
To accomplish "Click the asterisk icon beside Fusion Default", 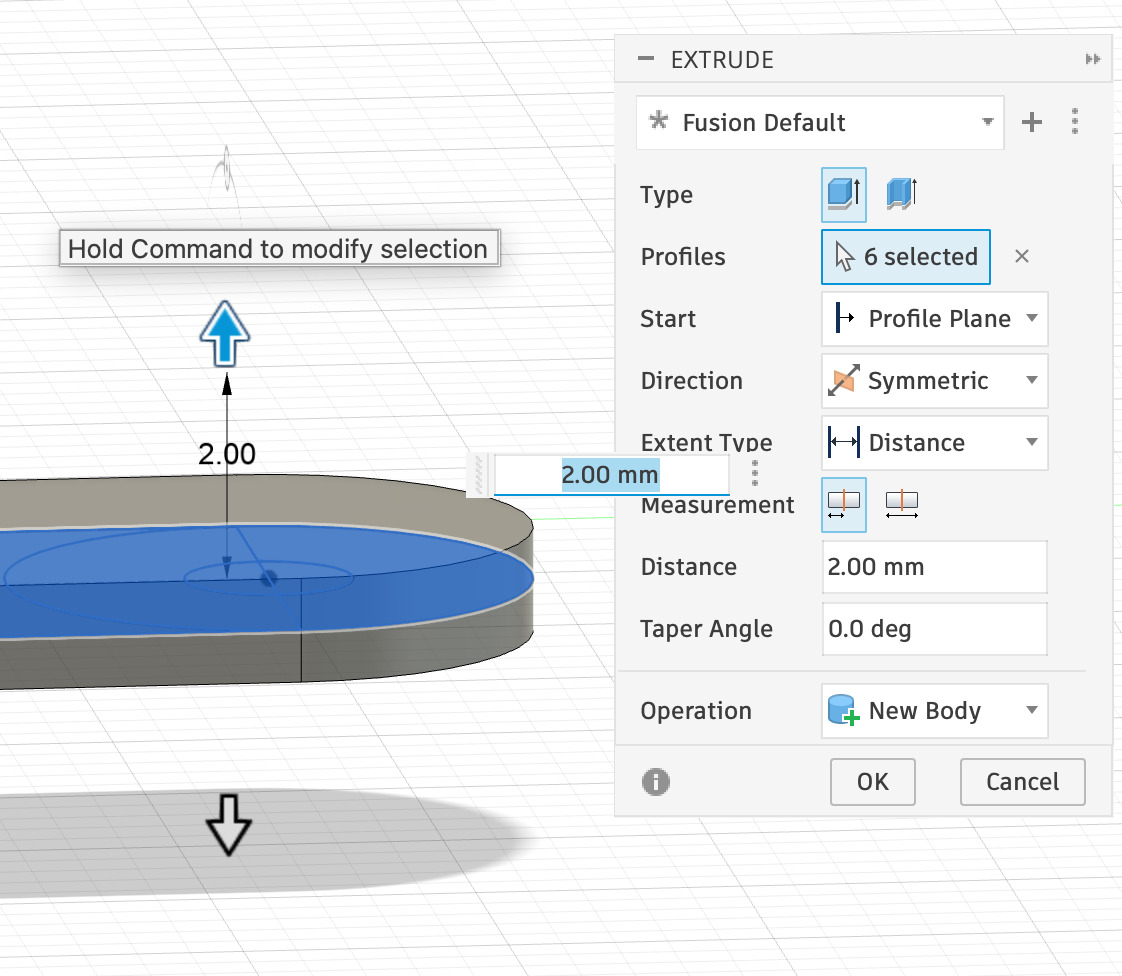I will 658,122.
